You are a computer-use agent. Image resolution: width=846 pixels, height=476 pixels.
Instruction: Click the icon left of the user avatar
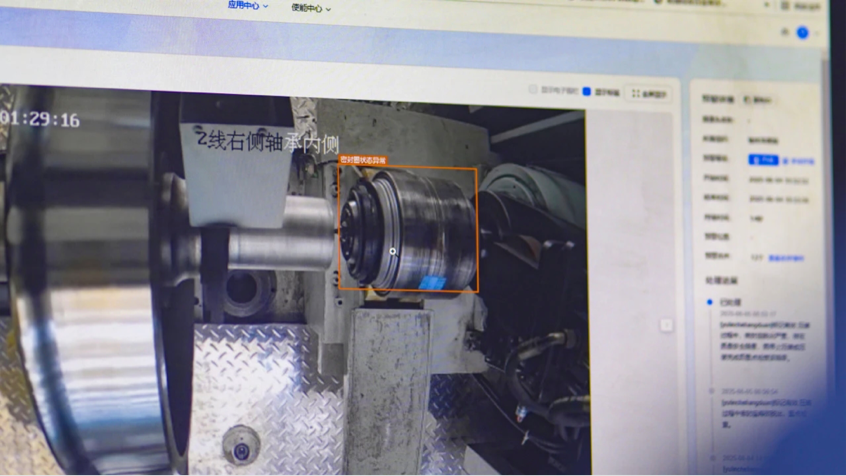[x=784, y=32]
